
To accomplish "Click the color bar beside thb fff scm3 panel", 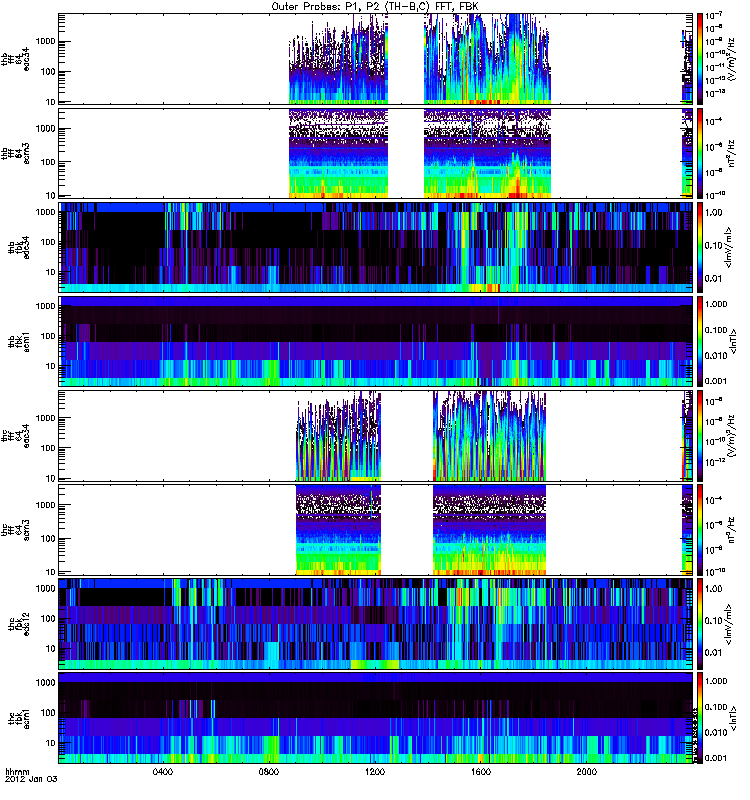I will pos(700,153).
